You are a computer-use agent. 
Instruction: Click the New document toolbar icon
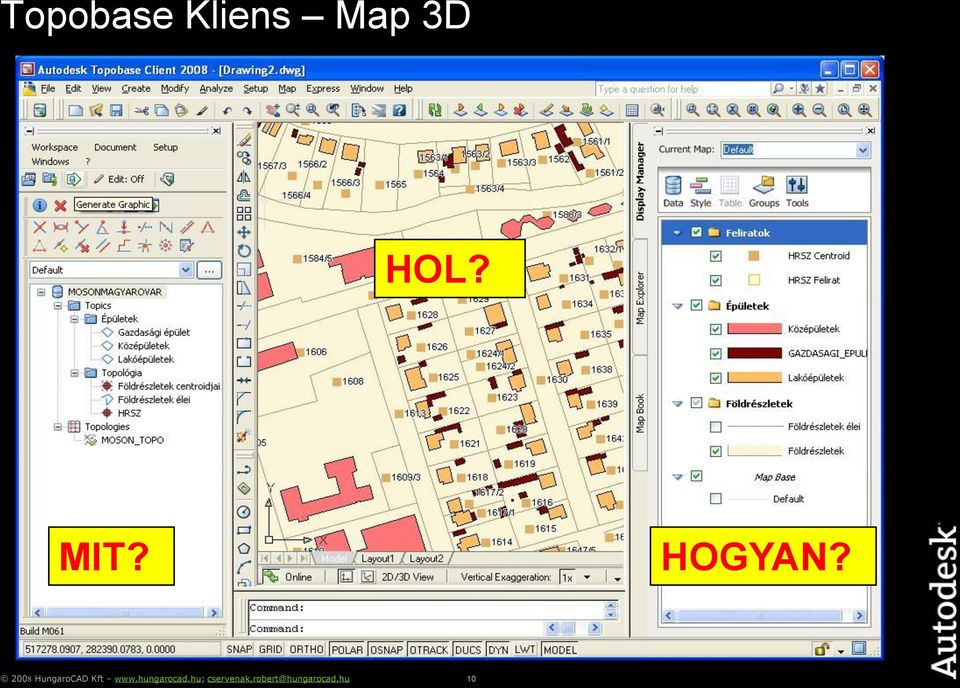tap(75, 111)
